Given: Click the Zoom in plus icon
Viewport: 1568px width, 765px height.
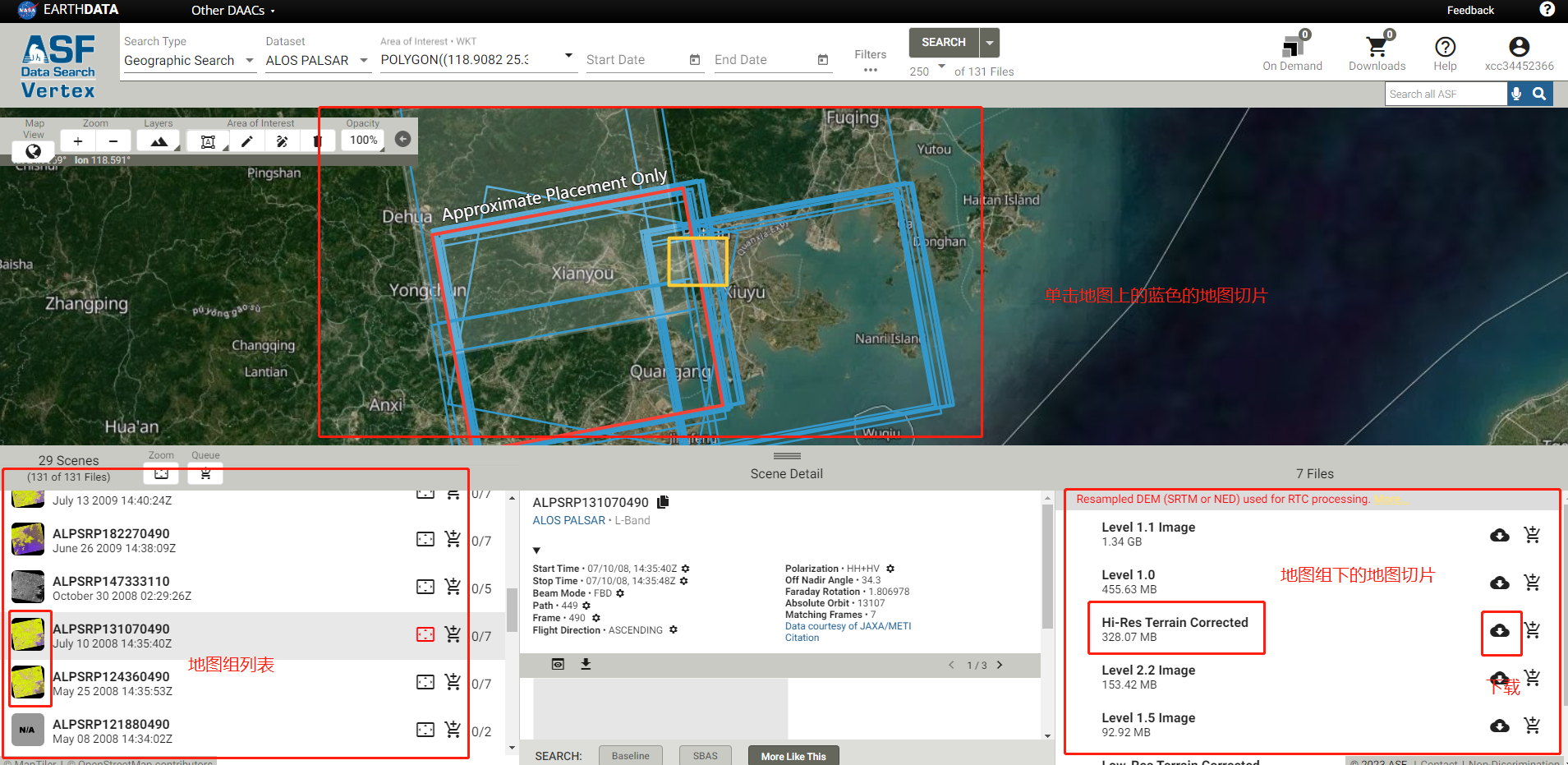Looking at the screenshot, I should [x=77, y=141].
